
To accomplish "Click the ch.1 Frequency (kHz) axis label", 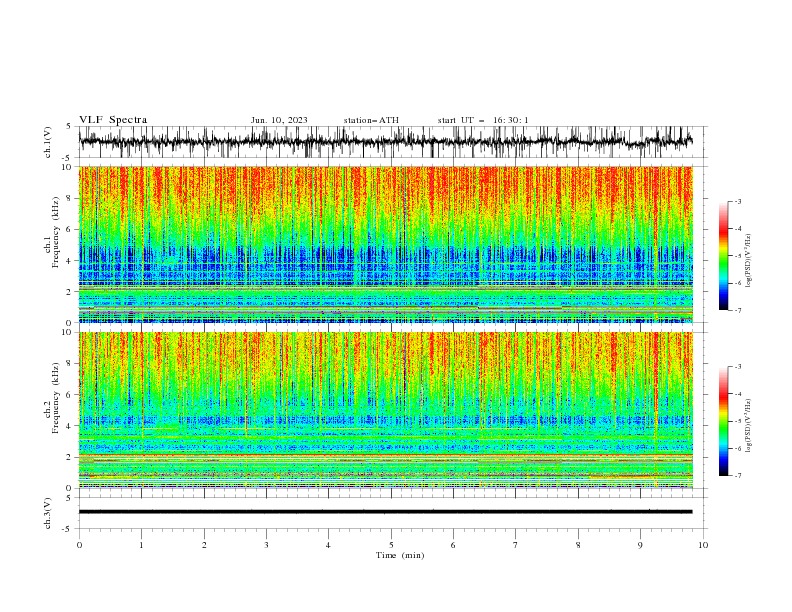I will click(x=52, y=230).
